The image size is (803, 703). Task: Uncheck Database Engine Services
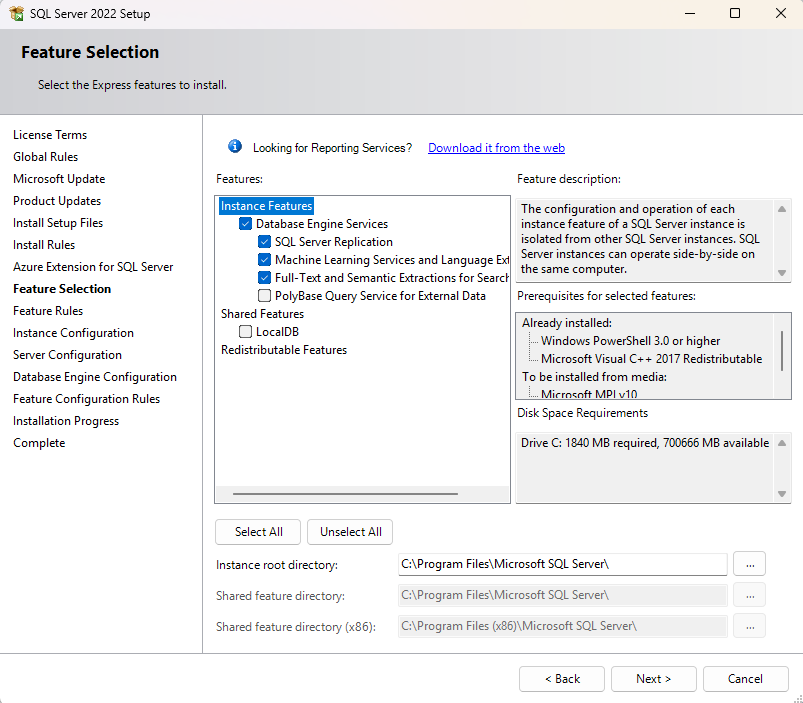pos(246,224)
